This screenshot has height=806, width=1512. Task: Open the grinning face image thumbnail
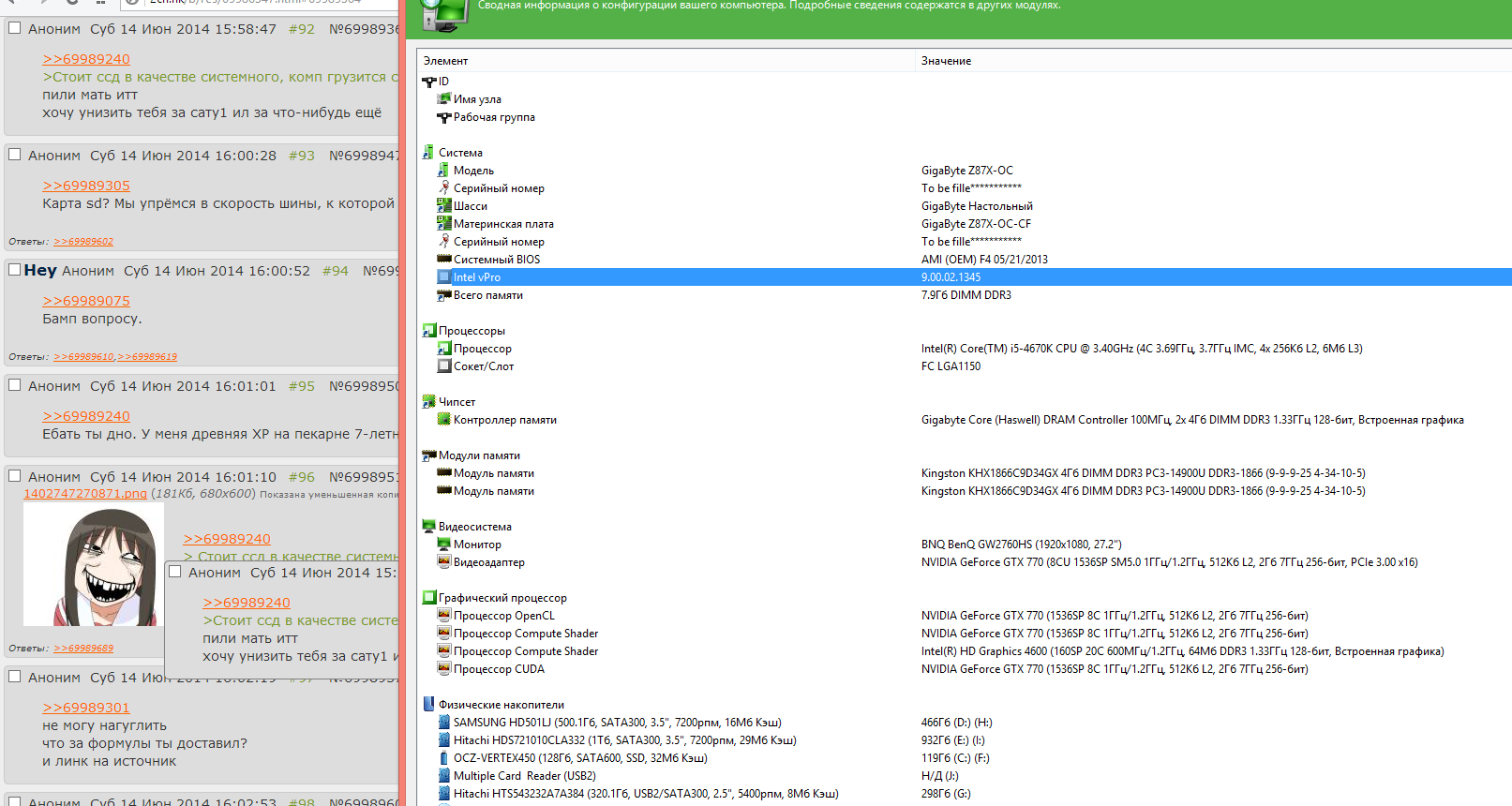tap(94, 564)
